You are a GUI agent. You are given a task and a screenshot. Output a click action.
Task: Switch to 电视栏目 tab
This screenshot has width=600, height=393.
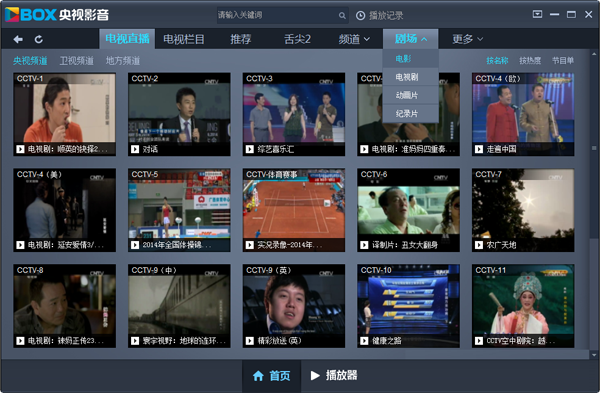pos(184,39)
